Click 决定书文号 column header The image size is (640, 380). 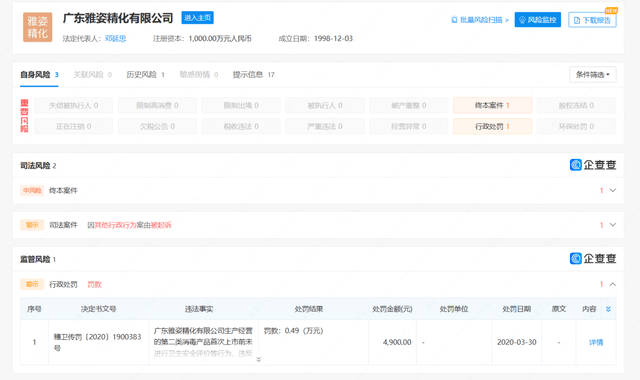(x=98, y=309)
